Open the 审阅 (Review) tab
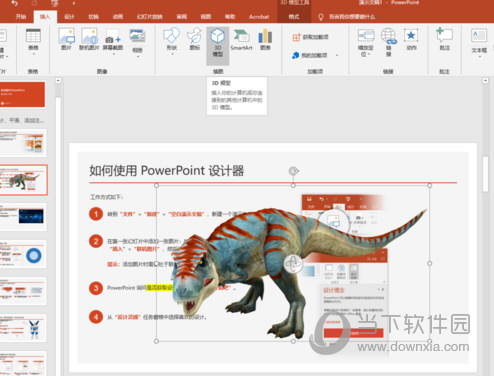 182,16
